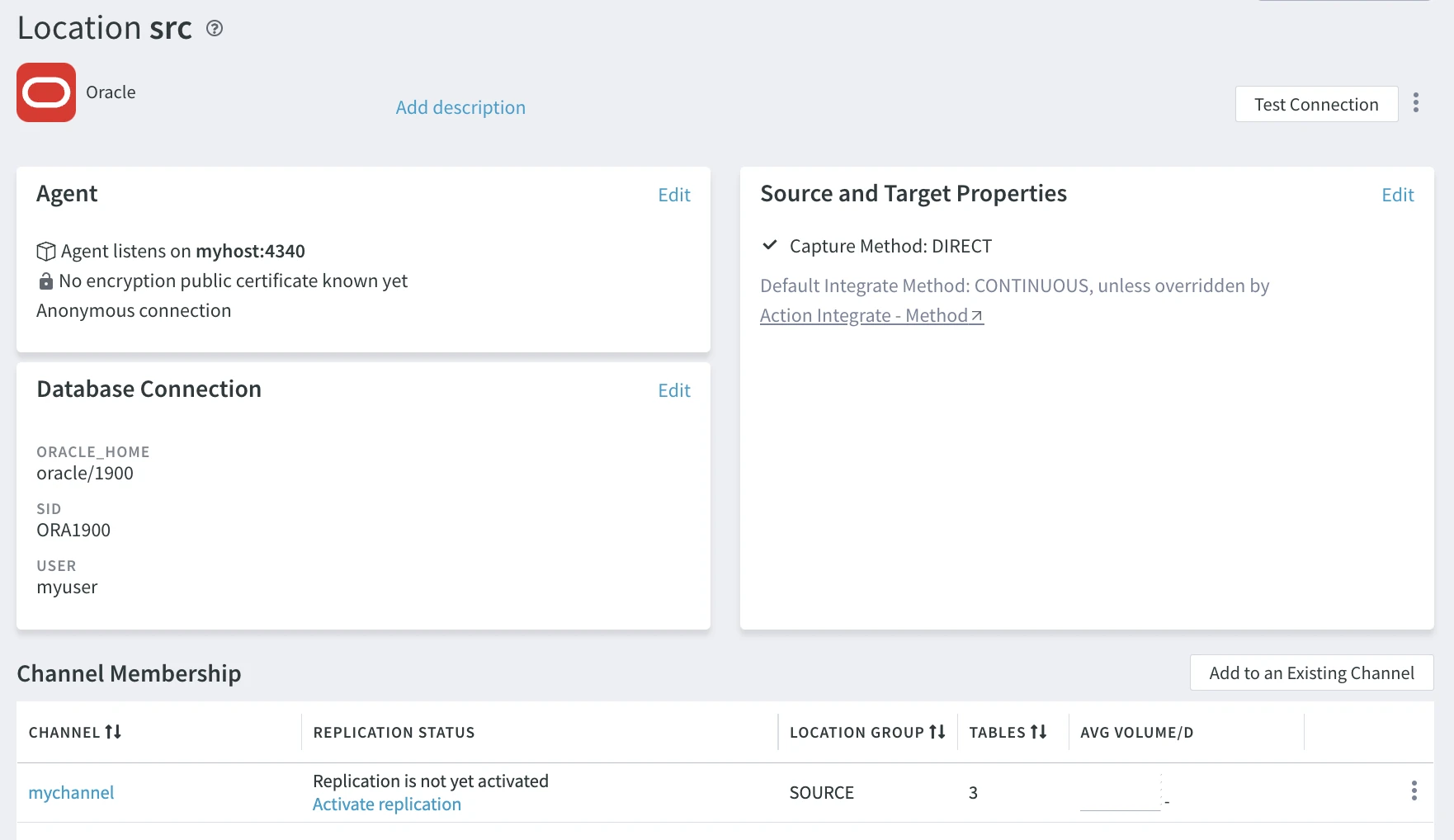Click the Add description link
The height and width of the screenshot is (840, 1454).
(460, 107)
